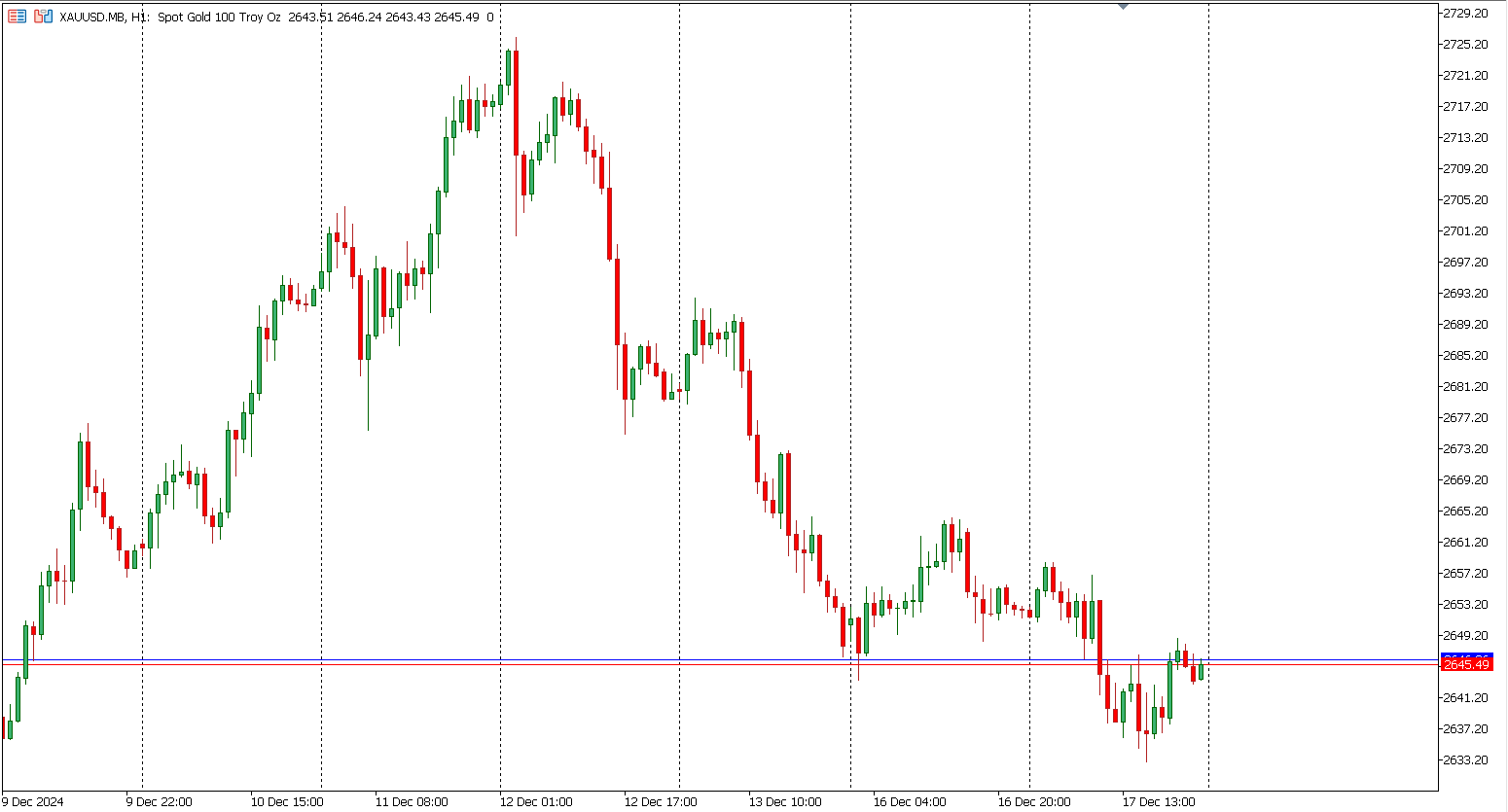This screenshot has width=1508, height=812.
Task: Click the '17 Dec 13:00' time axis label
Action: 1159,802
